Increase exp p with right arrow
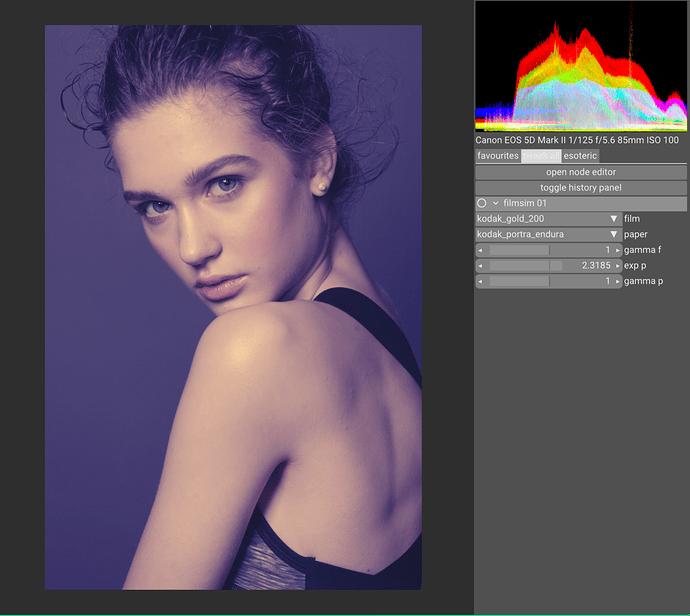 pyautogui.click(x=617, y=266)
